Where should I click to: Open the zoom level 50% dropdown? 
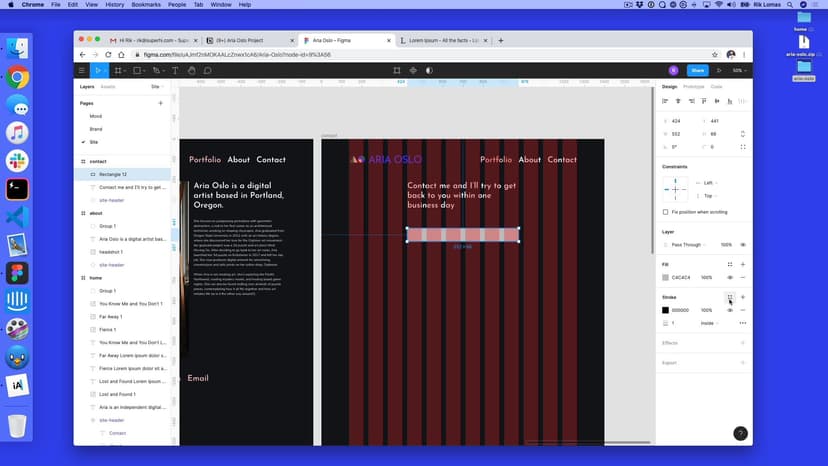739,70
